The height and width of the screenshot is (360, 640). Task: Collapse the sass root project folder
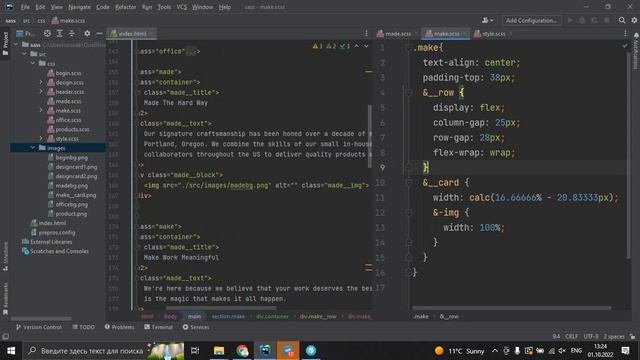(x=16, y=44)
